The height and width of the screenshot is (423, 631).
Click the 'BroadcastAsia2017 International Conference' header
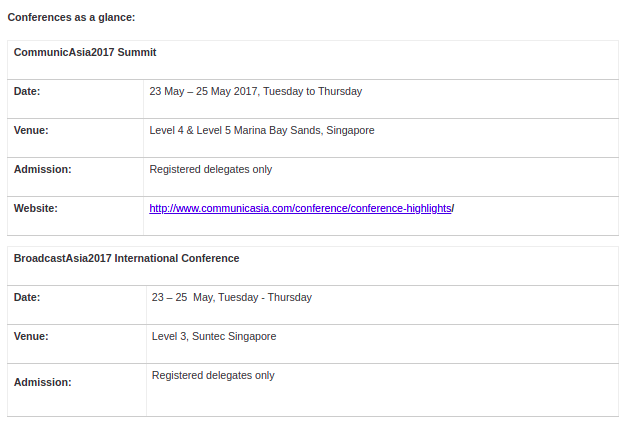126,258
